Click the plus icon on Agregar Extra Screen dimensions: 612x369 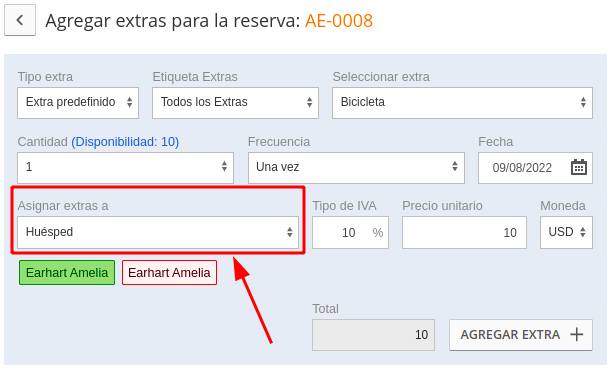click(x=576, y=334)
